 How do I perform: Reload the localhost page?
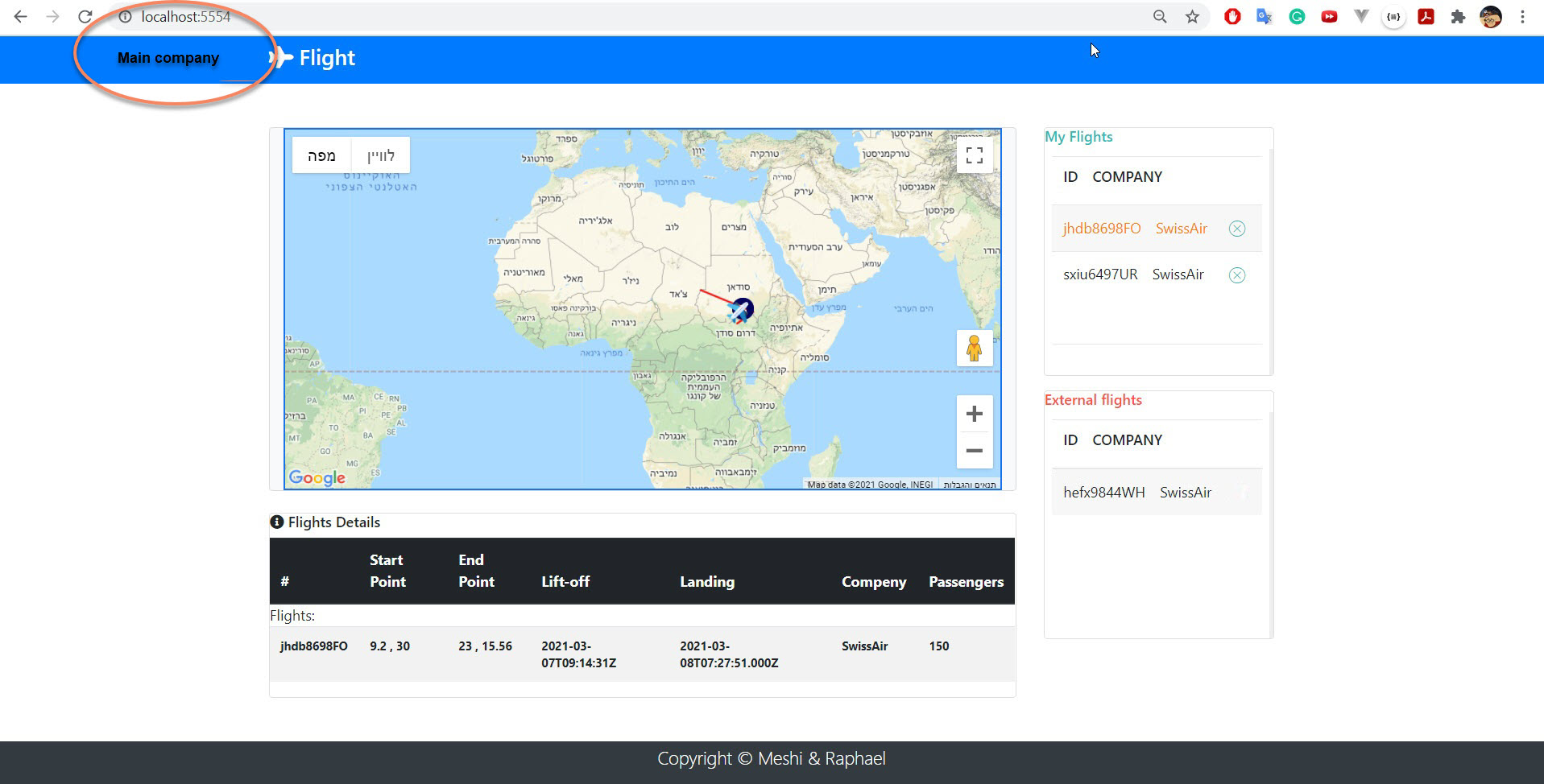point(85,16)
